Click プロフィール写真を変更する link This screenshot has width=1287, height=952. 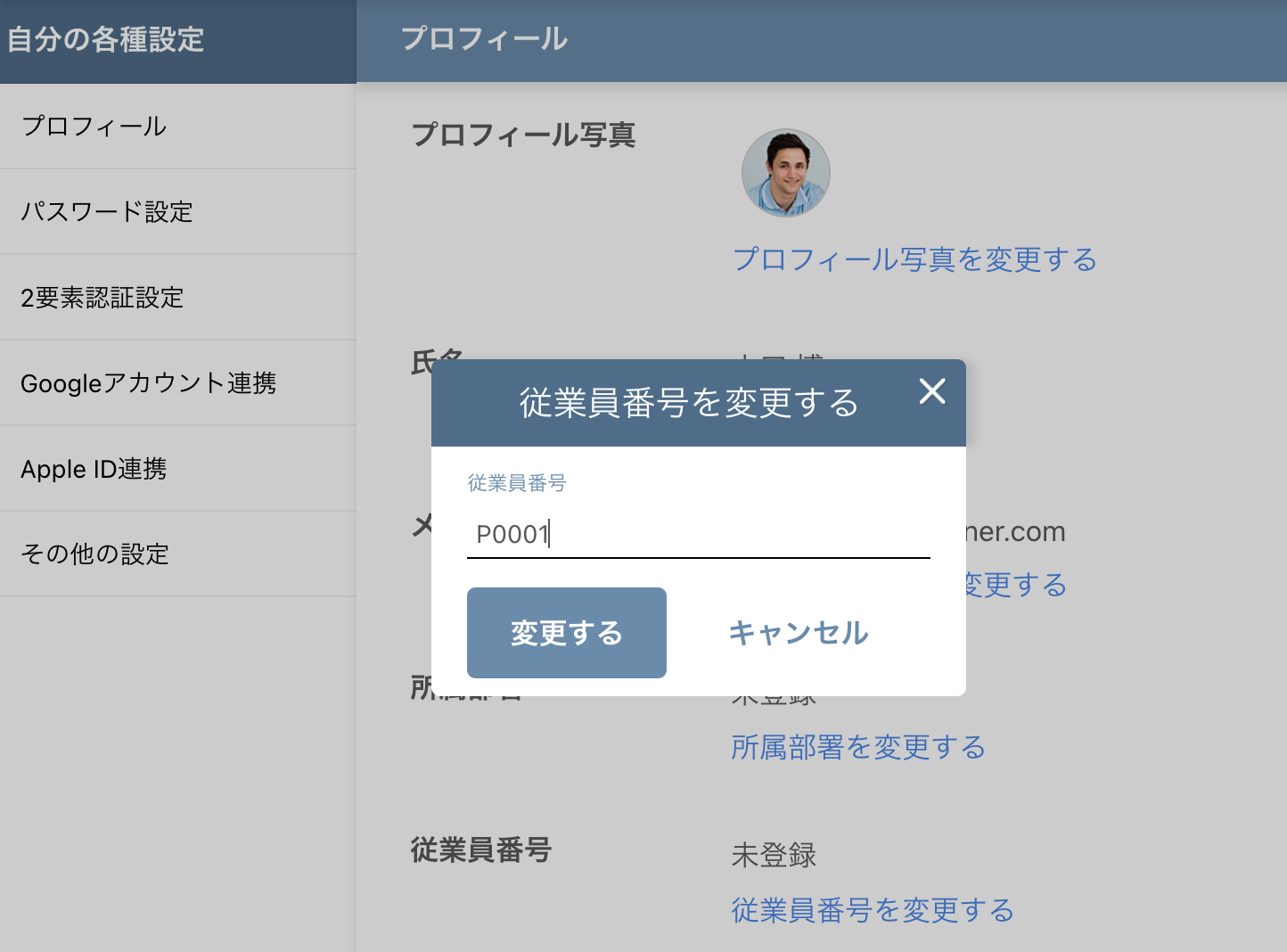tap(914, 259)
